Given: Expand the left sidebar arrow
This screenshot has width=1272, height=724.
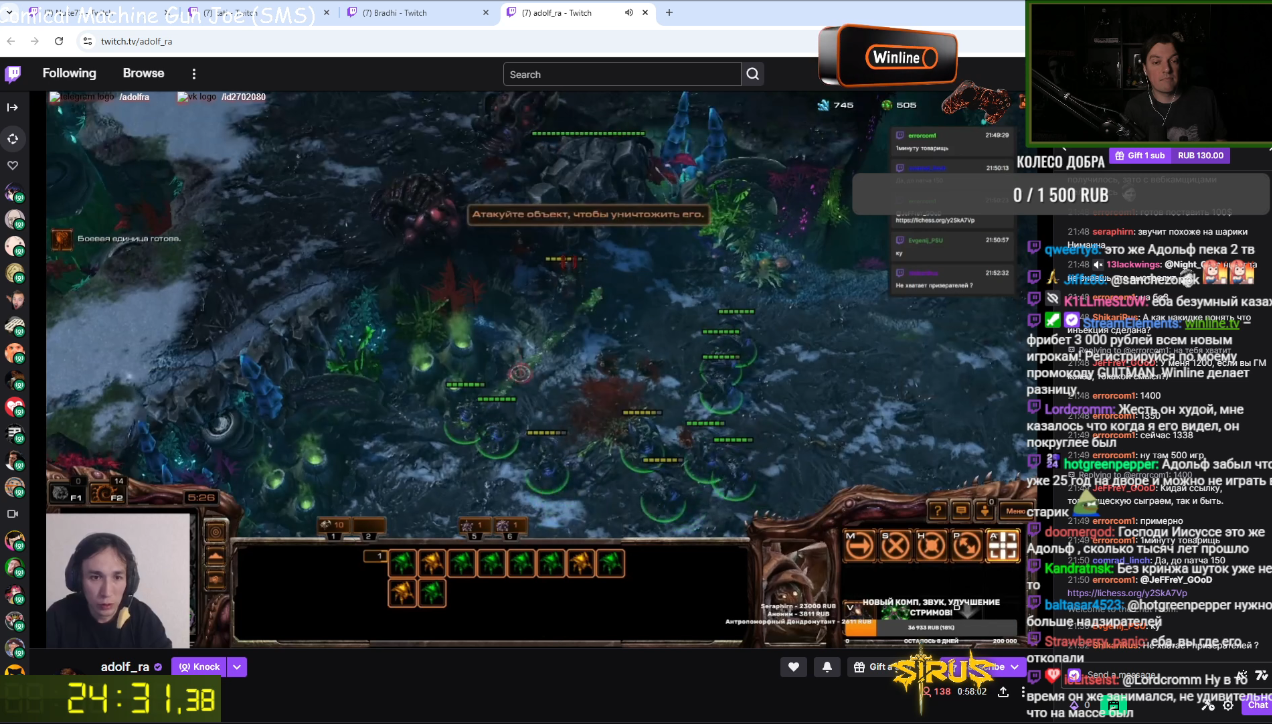Looking at the screenshot, I should (x=13, y=107).
